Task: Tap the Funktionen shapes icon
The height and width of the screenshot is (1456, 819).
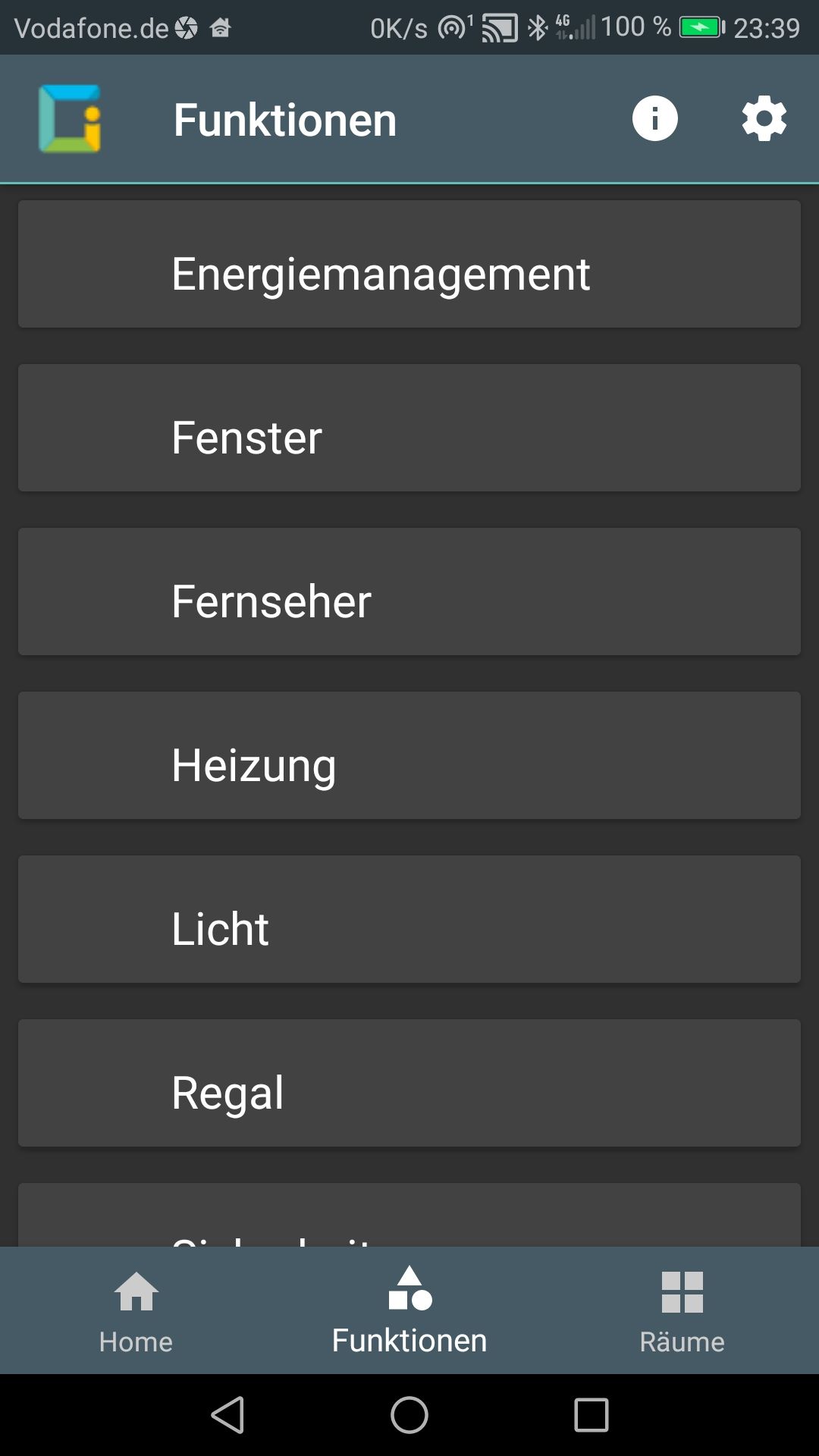Action: (409, 1288)
